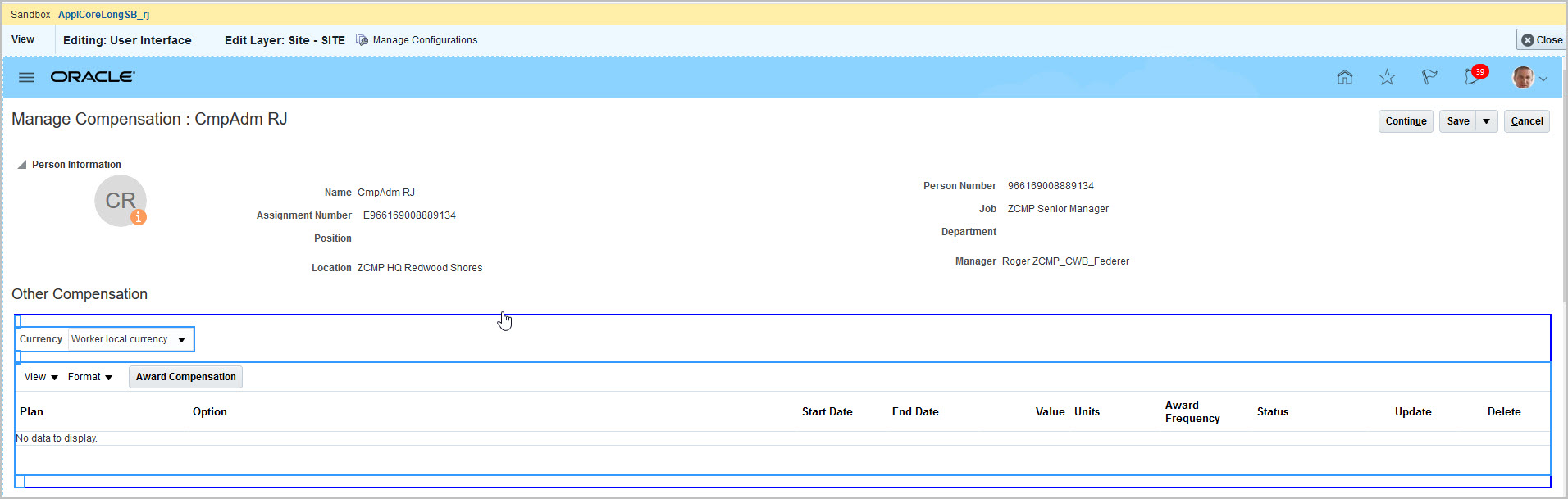Click manager name Roger ZCMP_CWB_Federer
The image size is (1568, 499).
point(1065,261)
